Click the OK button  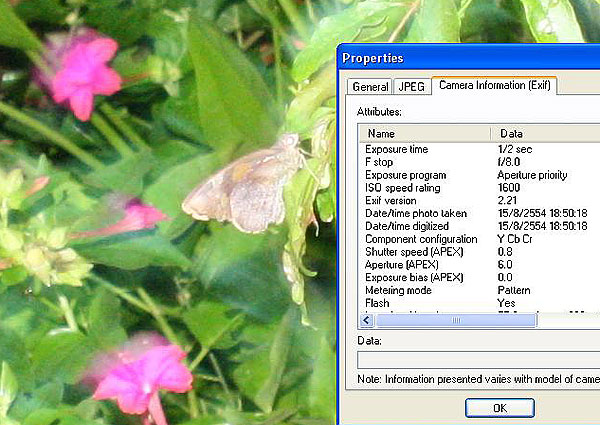[500, 408]
